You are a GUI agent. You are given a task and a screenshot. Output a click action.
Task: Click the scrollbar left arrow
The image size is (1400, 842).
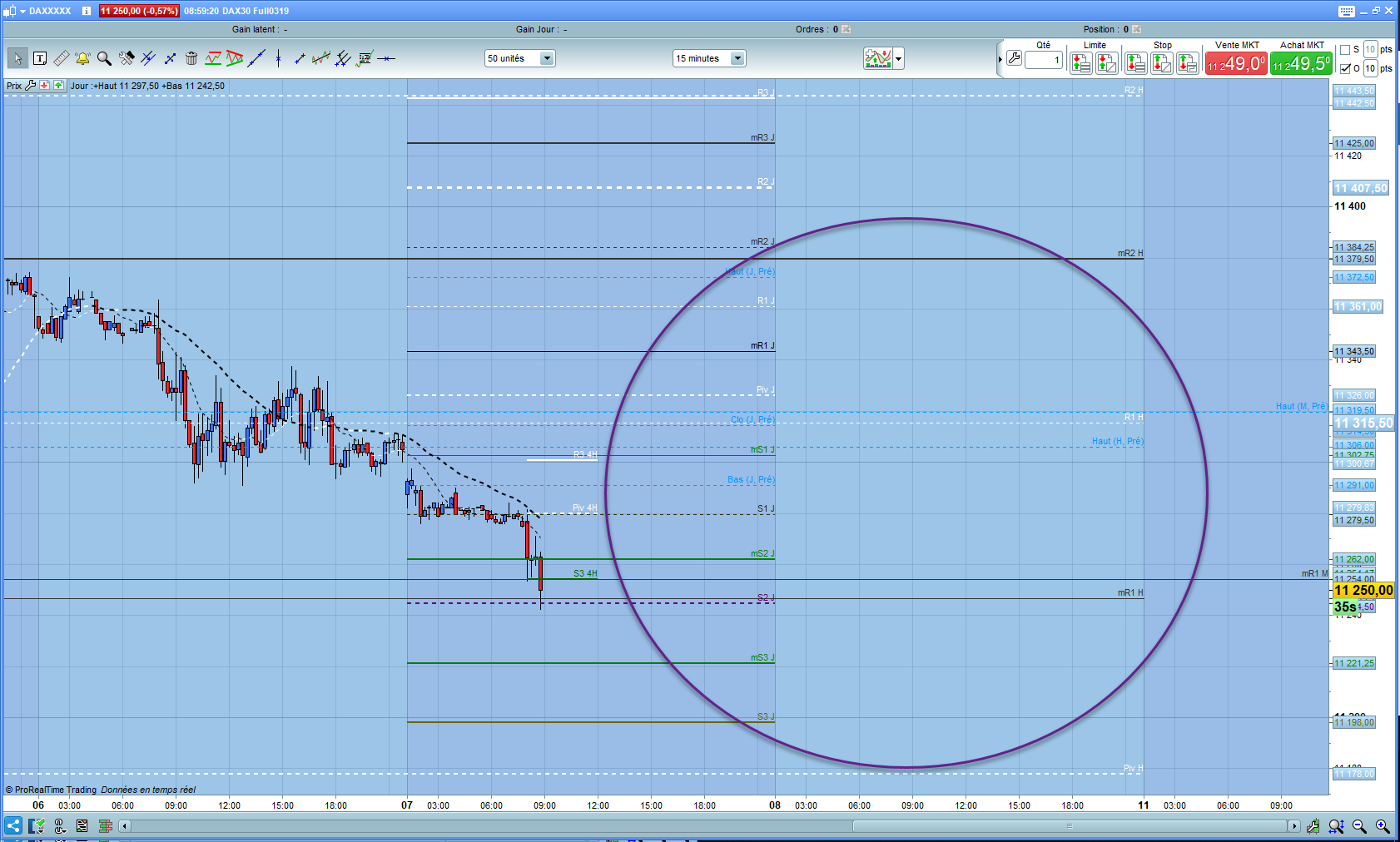[x=125, y=826]
